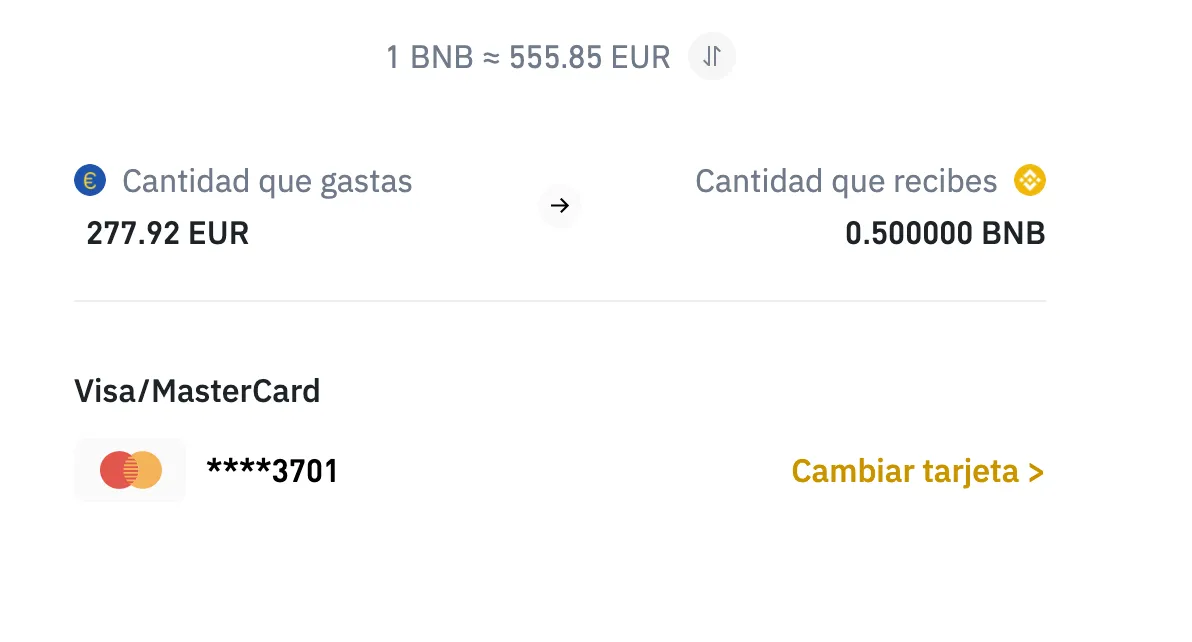Click the BNB code after 0.500000
This screenshot has height=642, width=1192.
[x=1013, y=234]
